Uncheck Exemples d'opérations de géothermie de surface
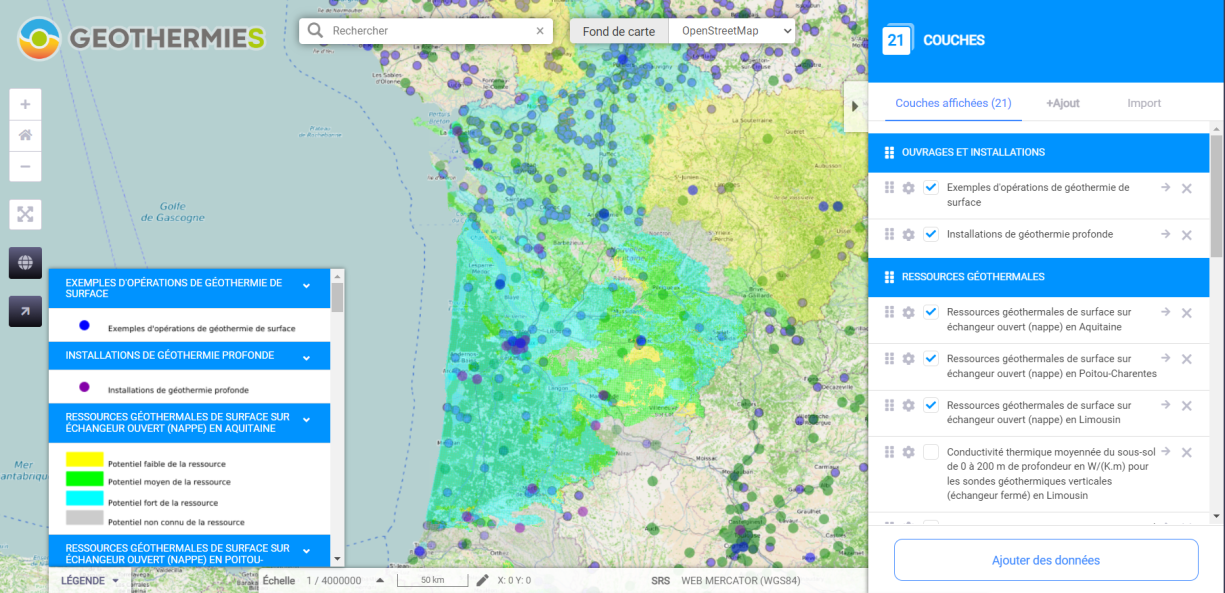The image size is (1225, 593). pyautogui.click(x=931, y=187)
